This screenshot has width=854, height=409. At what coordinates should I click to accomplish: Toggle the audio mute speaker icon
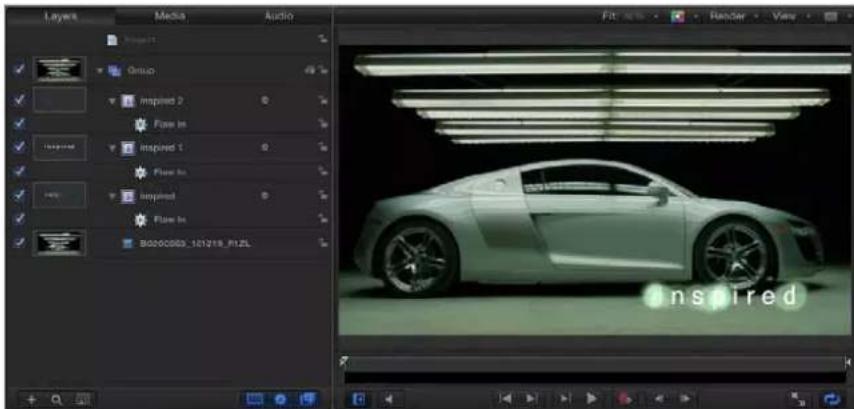tap(389, 399)
